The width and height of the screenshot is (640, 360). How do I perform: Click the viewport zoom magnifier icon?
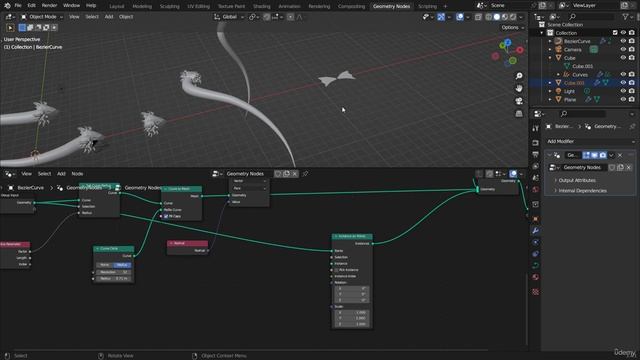click(x=519, y=76)
